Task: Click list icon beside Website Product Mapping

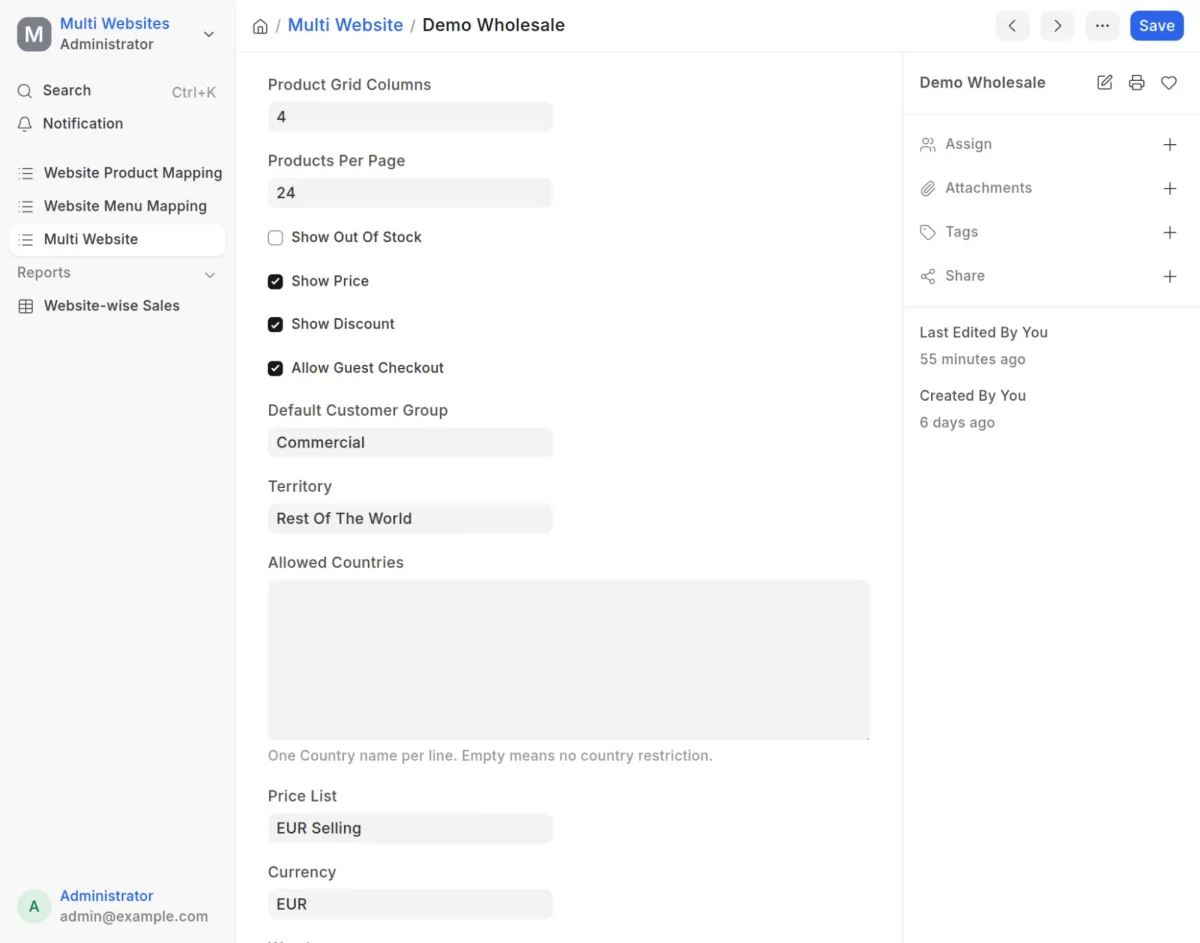Action: (x=26, y=173)
